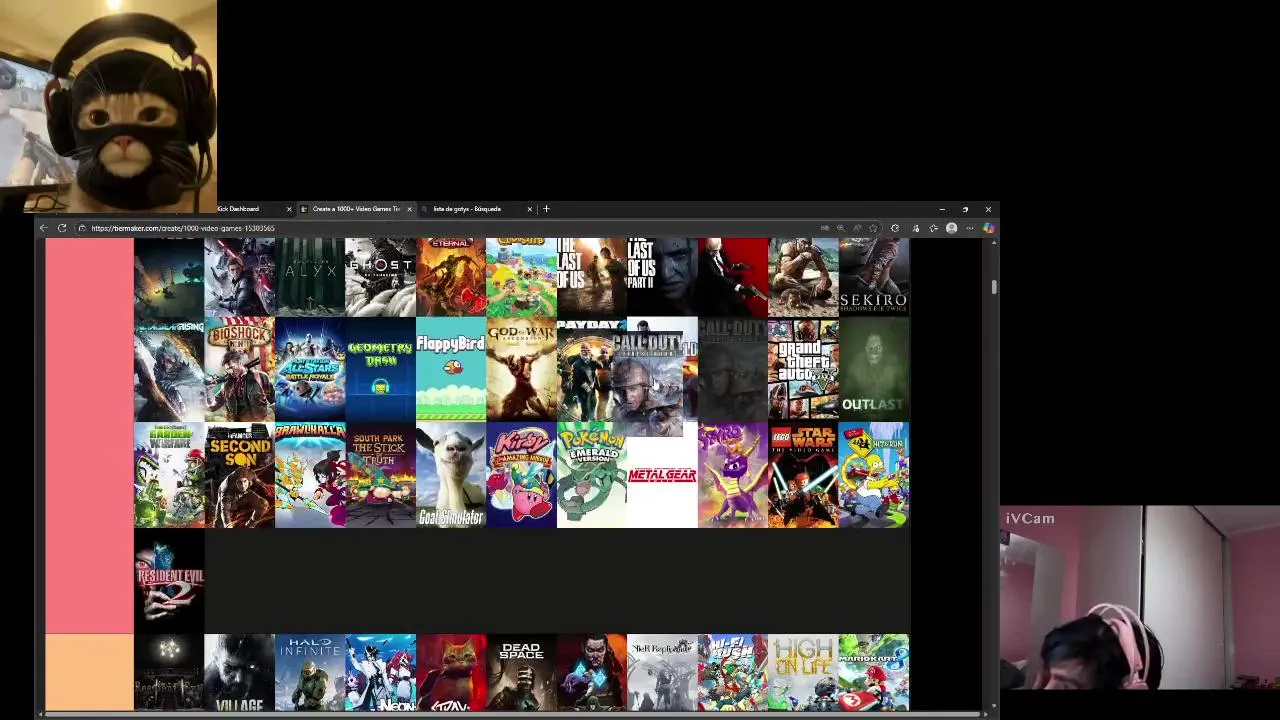
Task: Click the zoom magnifier icon in the address bar
Action: tap(841, 228)
